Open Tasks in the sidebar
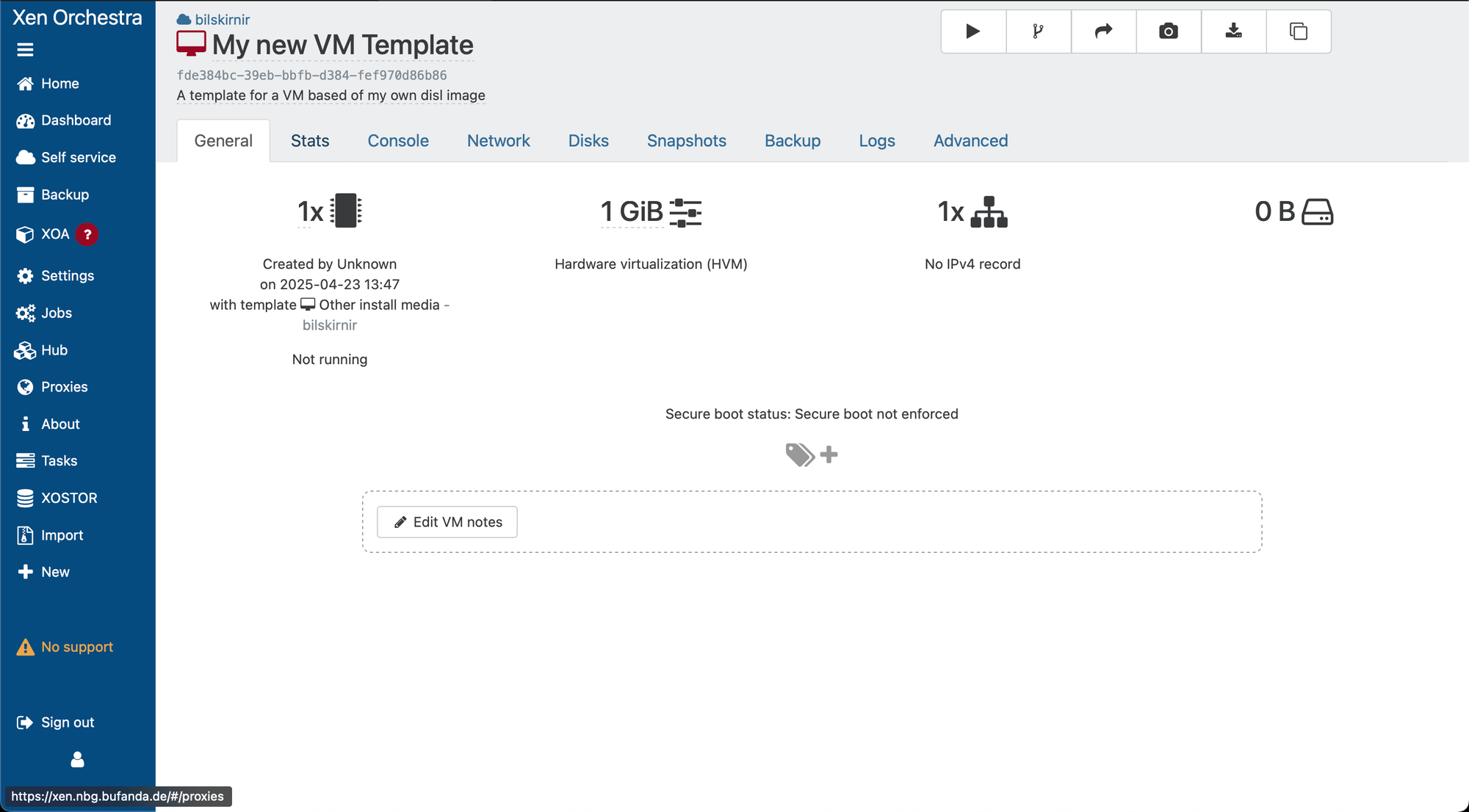 [x=78, y=461]
